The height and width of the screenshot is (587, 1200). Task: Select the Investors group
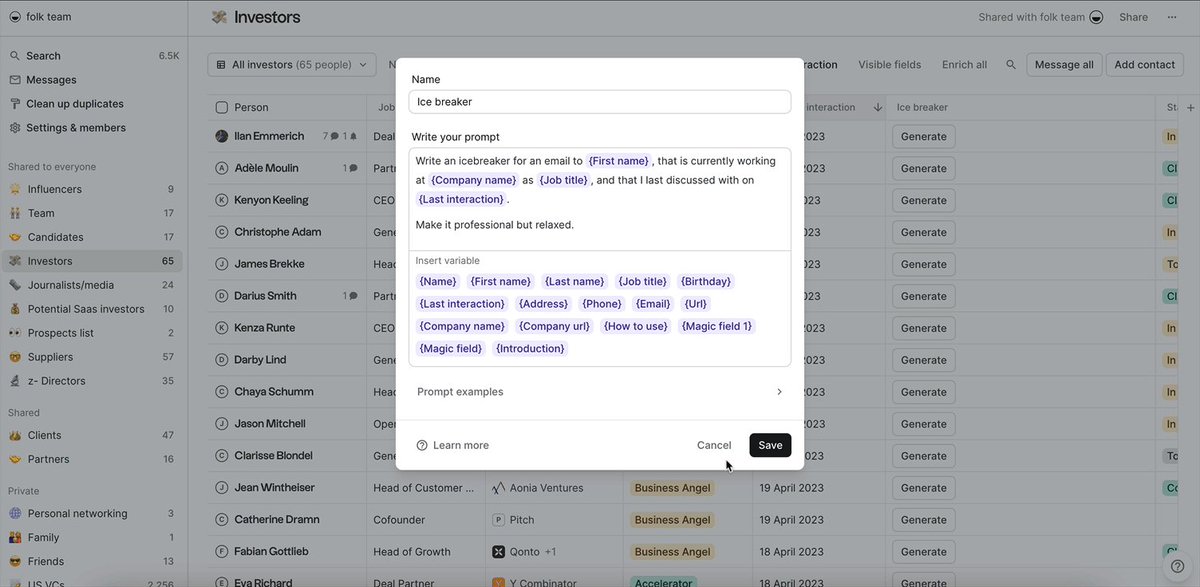coord(92,261)
